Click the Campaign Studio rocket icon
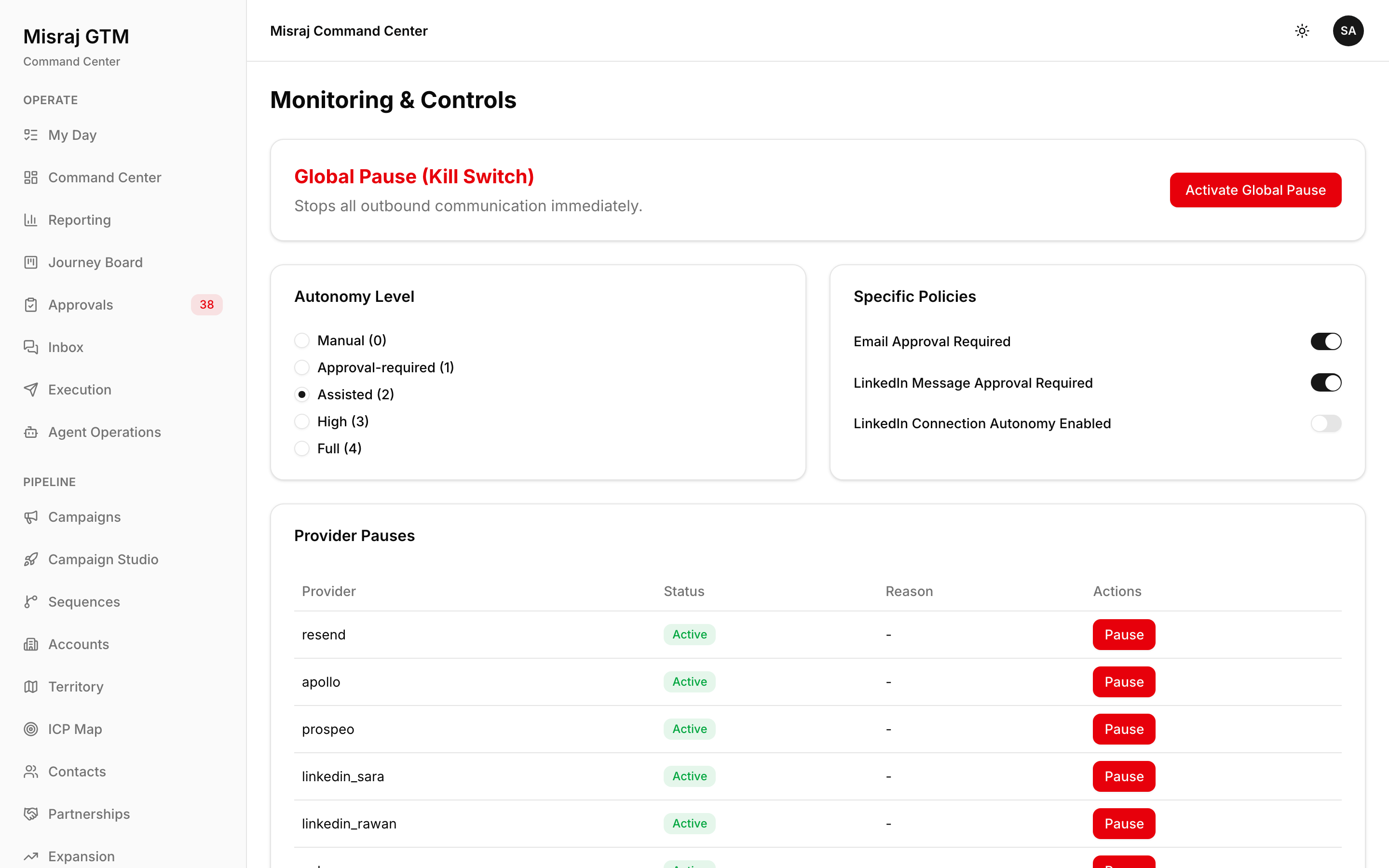 [x=31, y=560]
